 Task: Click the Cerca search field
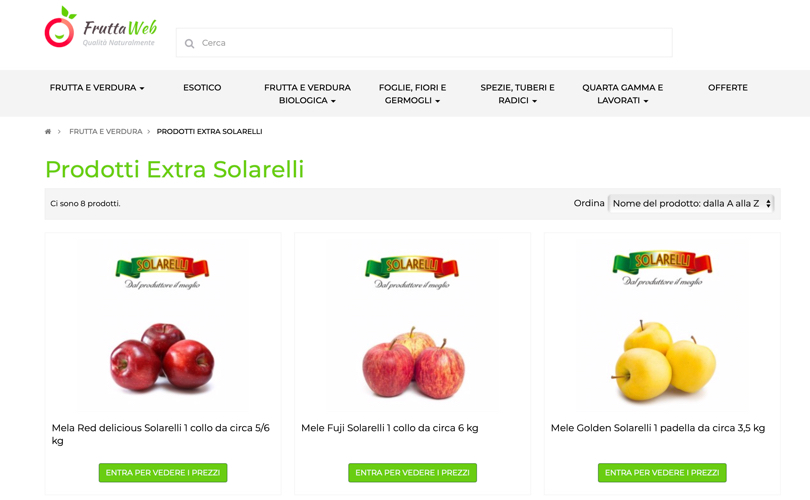(424, 43)
